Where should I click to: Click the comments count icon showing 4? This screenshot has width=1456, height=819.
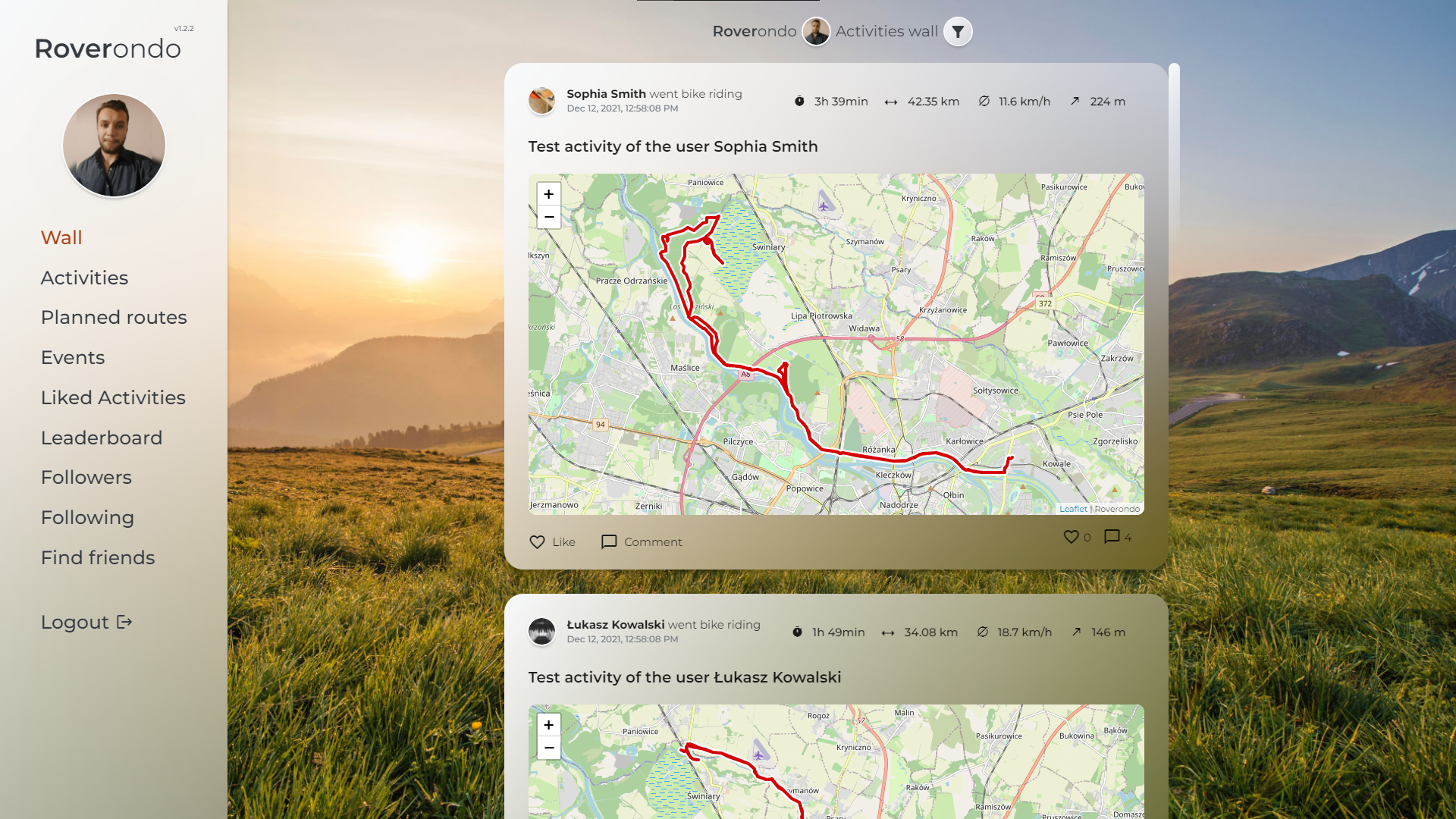(1112, 537)
